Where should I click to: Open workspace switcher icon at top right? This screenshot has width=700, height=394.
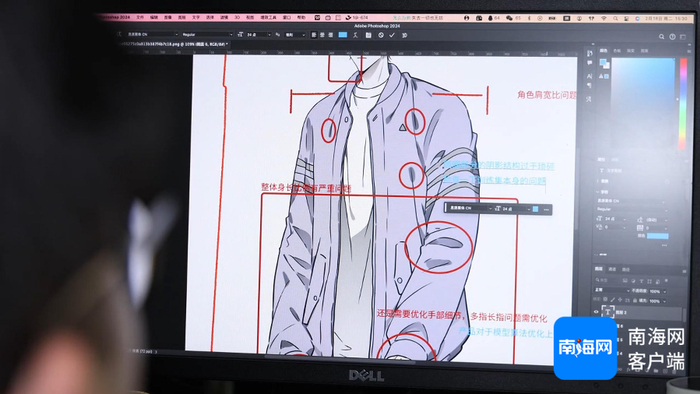[x=683, y=37]
